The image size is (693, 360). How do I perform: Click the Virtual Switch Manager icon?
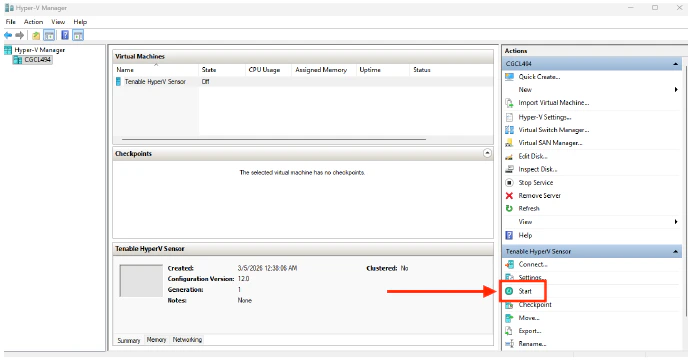[509, 130]
